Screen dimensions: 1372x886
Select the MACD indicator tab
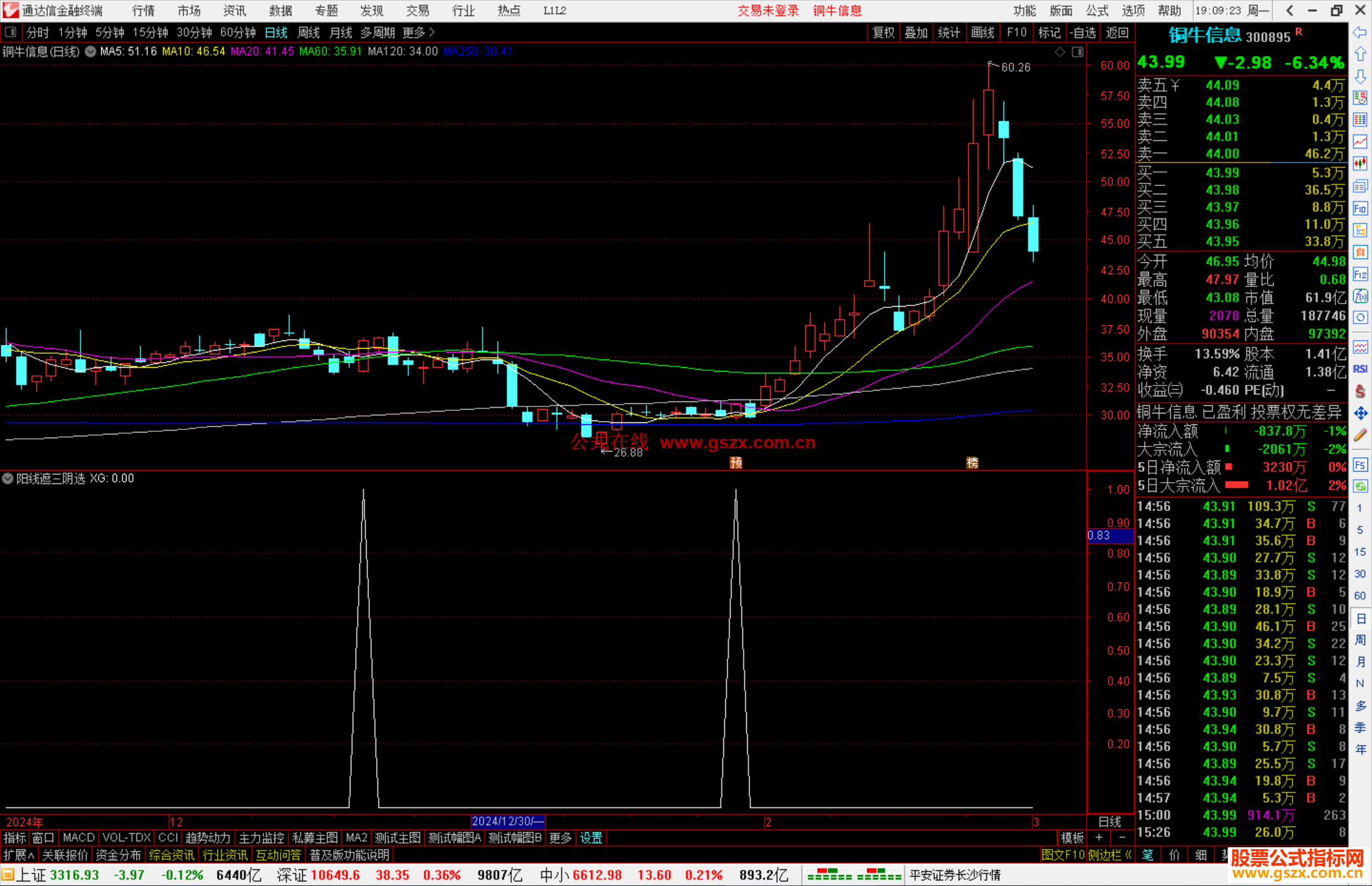pos(79,838)
